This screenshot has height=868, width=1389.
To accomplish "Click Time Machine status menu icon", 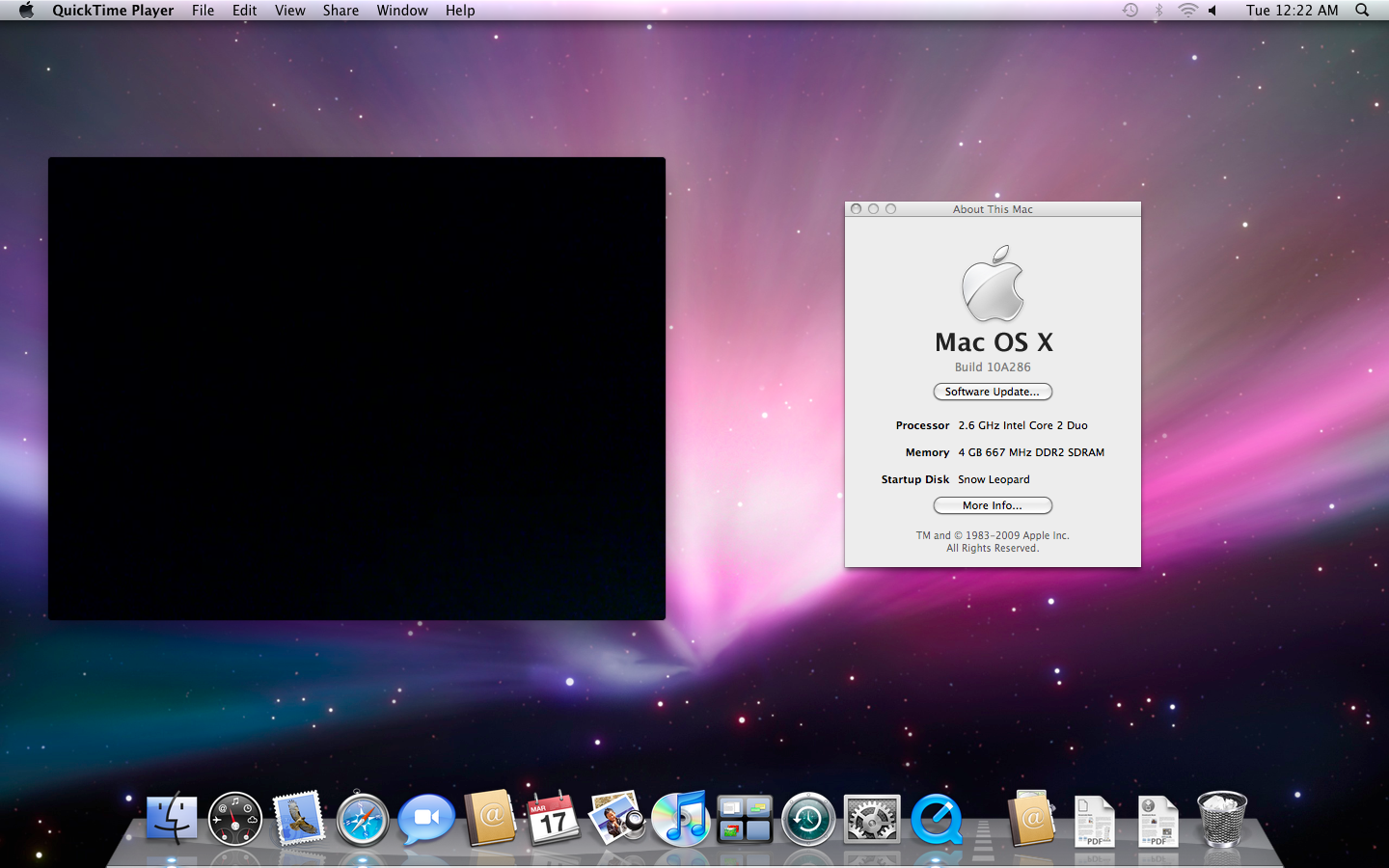I will pos(1130,11).
